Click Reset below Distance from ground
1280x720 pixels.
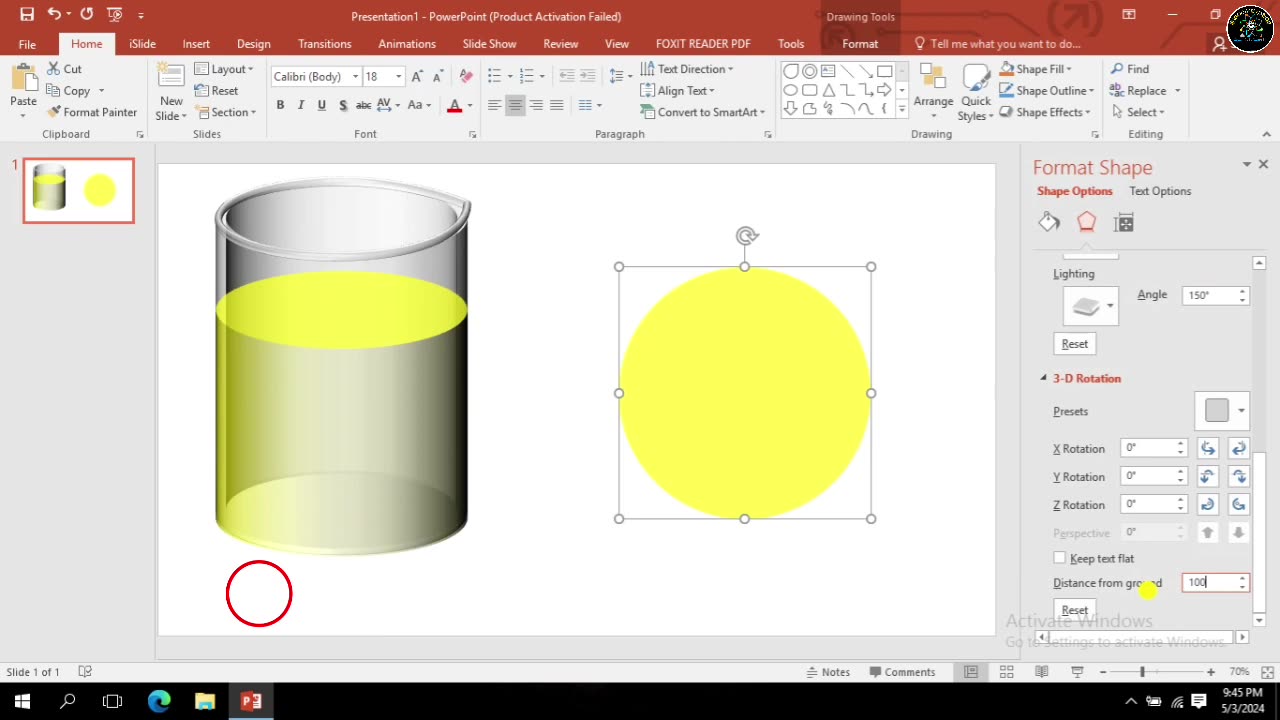tap(1075, 610)
